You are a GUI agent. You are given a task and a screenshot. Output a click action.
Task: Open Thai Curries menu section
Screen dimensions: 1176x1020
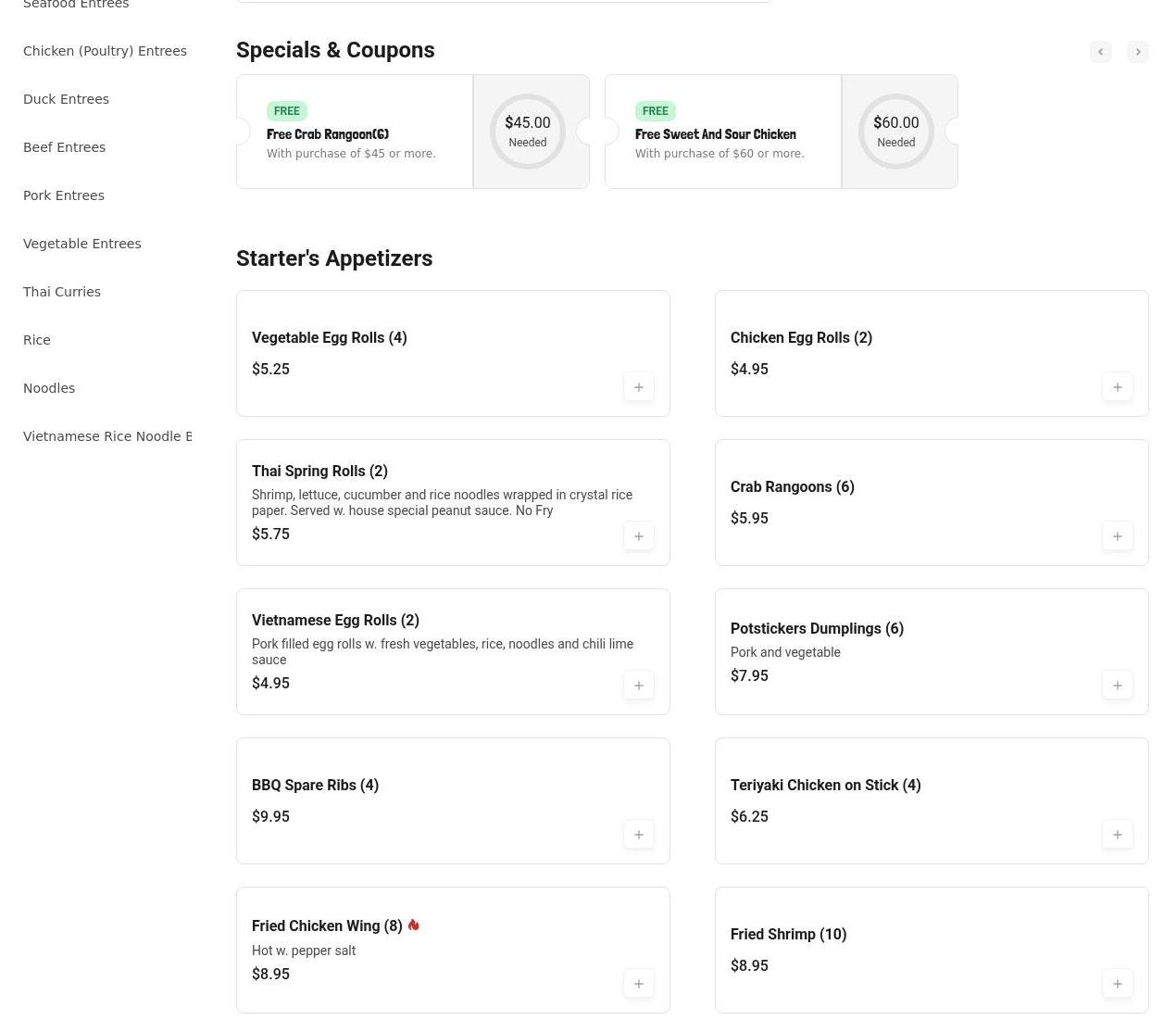(62, 292)
